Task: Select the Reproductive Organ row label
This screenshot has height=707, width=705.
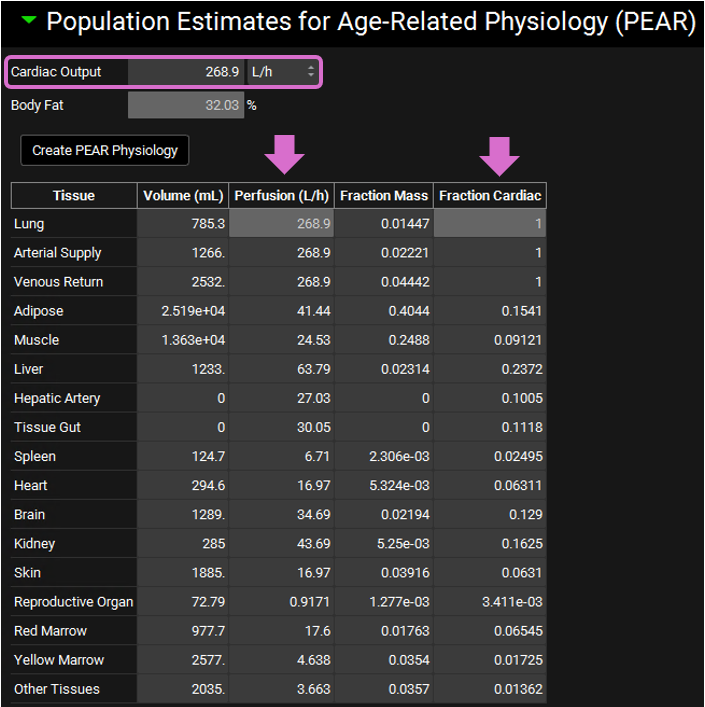Action: click(74, 602)
